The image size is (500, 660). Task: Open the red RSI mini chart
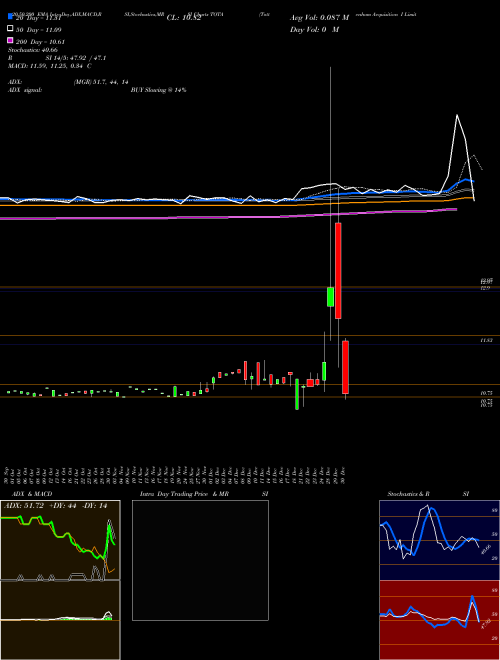click(x=439, y=620)
